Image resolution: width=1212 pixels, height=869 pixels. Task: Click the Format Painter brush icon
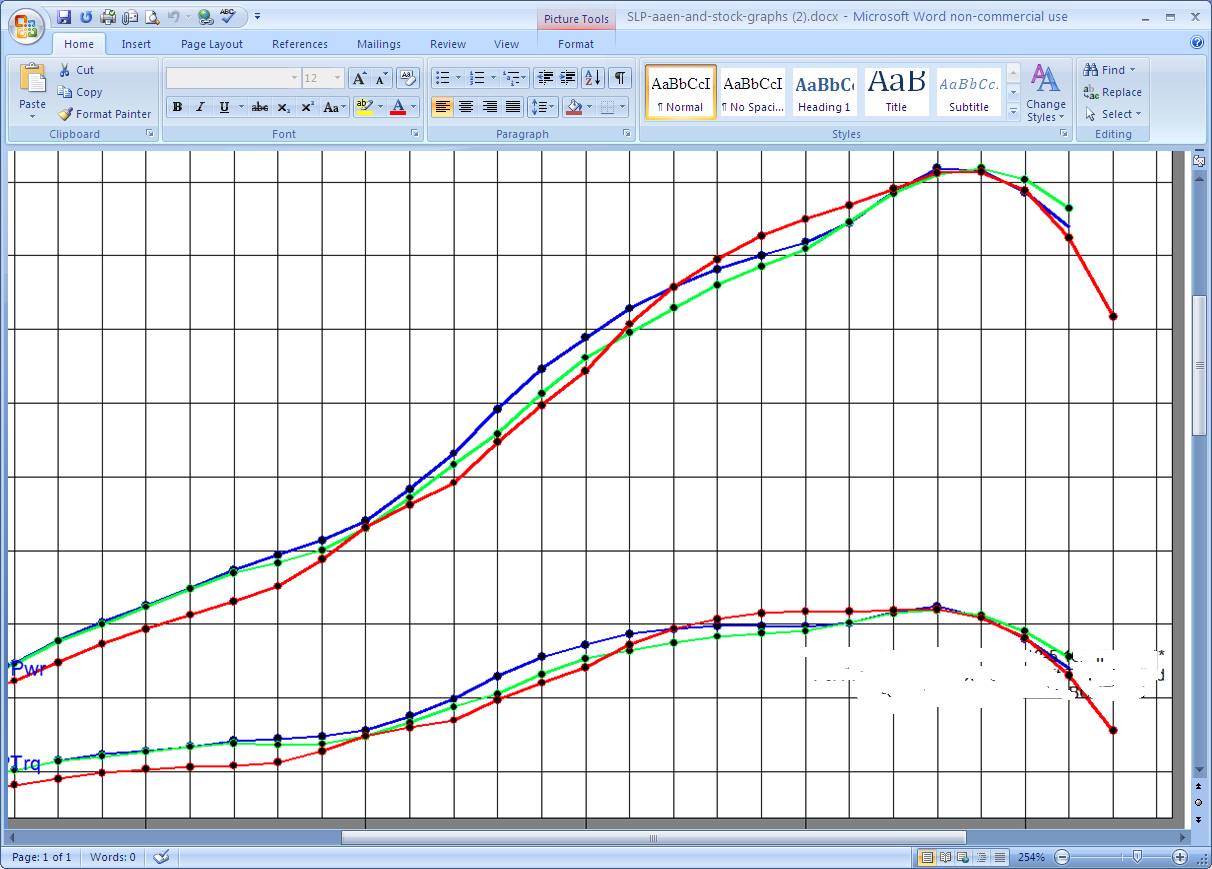point(65,114)
